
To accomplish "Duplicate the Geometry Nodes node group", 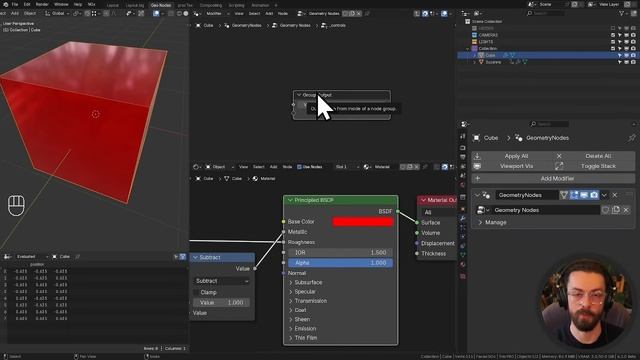I will (616, 210).
